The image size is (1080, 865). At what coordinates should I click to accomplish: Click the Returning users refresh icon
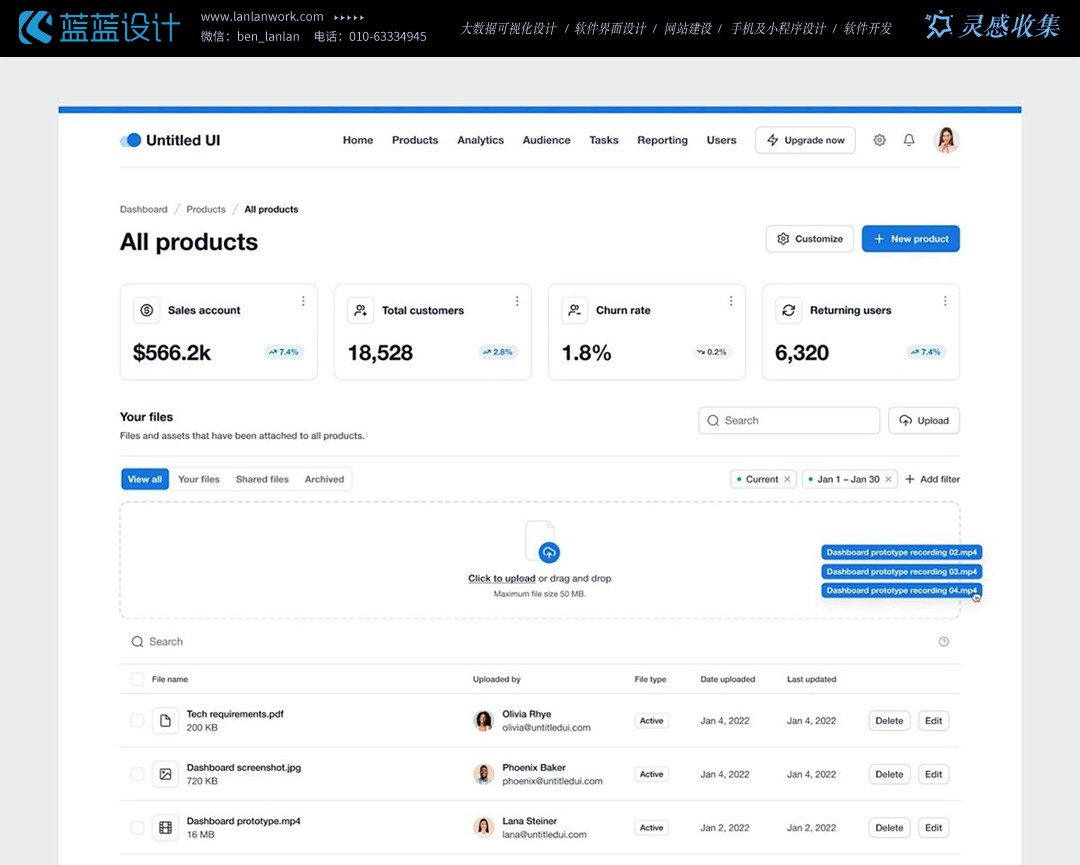tap(788, 310)
